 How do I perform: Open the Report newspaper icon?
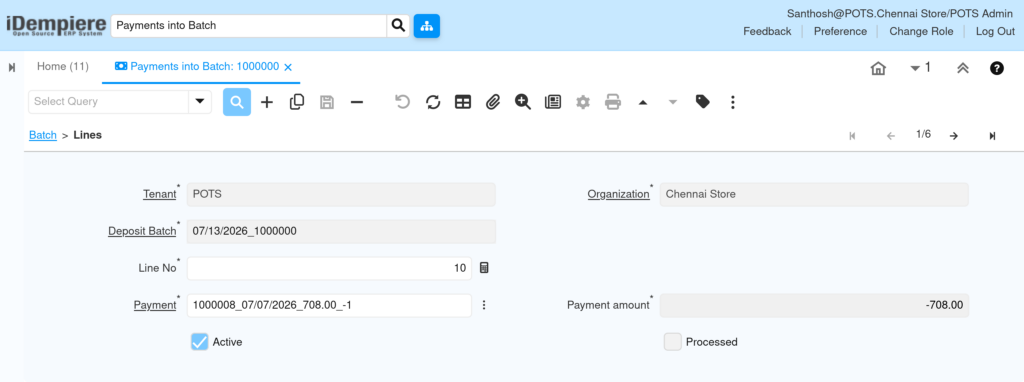click(x=553, y=102)
